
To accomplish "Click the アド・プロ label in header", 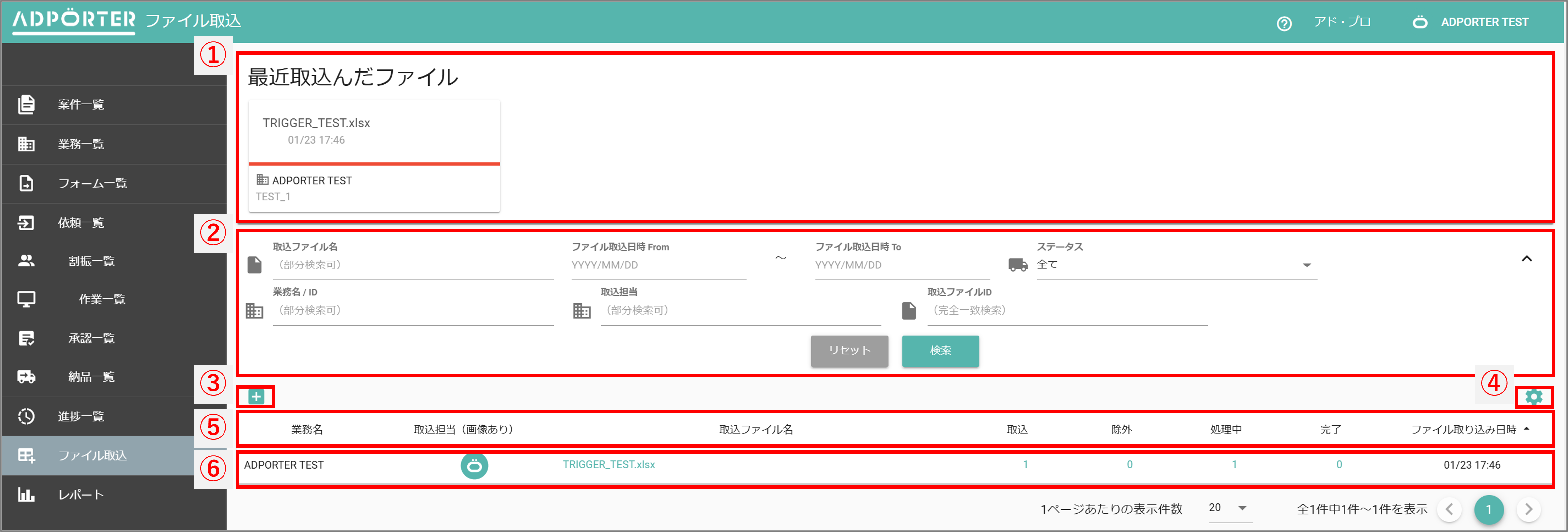I will [x=1342, y=22].
